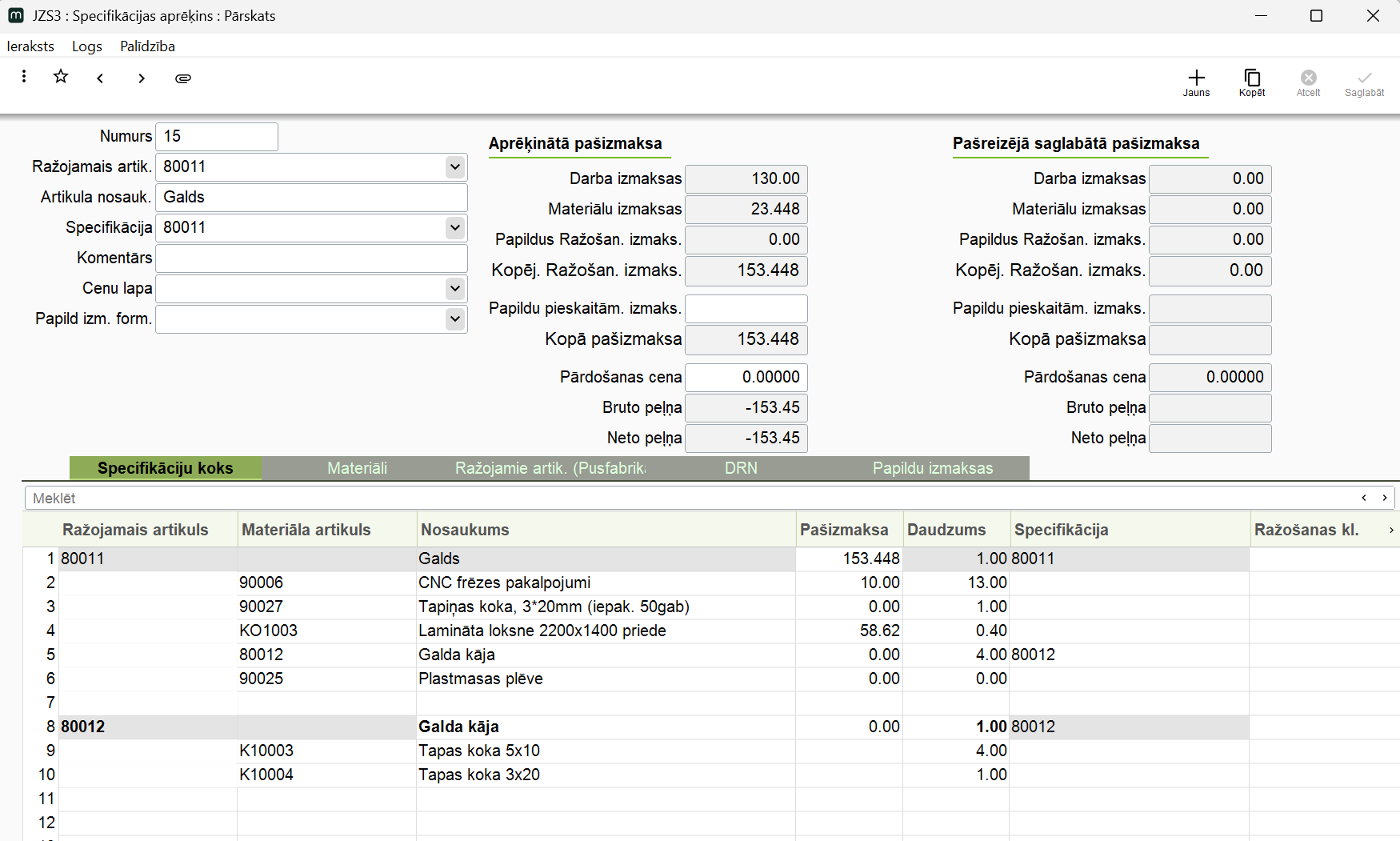Open the Logs menu
The height and width of the screenshot is (841, 1400).
[86, 46]
